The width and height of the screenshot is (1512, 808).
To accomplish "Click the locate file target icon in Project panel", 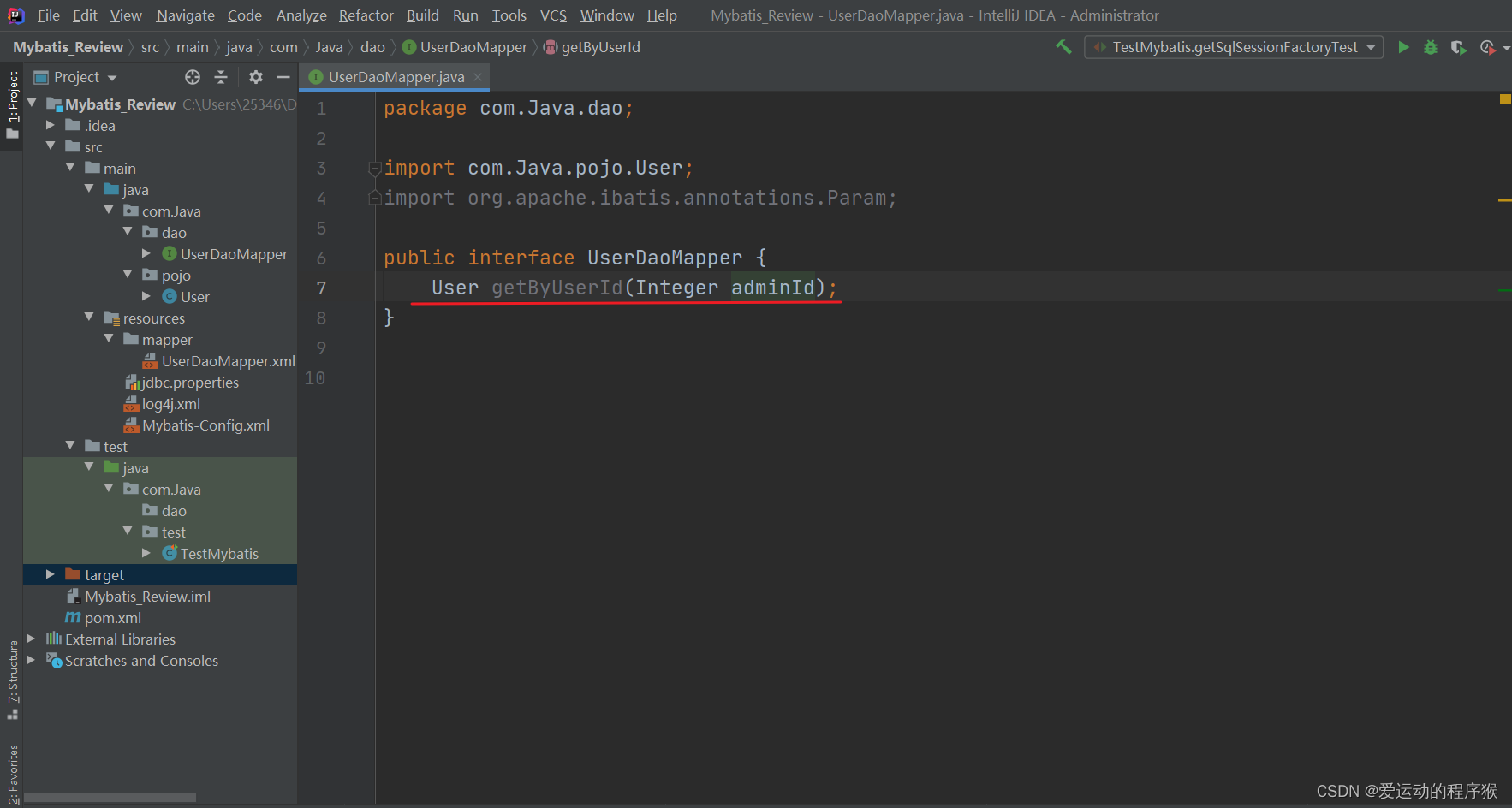I will 193,77.
